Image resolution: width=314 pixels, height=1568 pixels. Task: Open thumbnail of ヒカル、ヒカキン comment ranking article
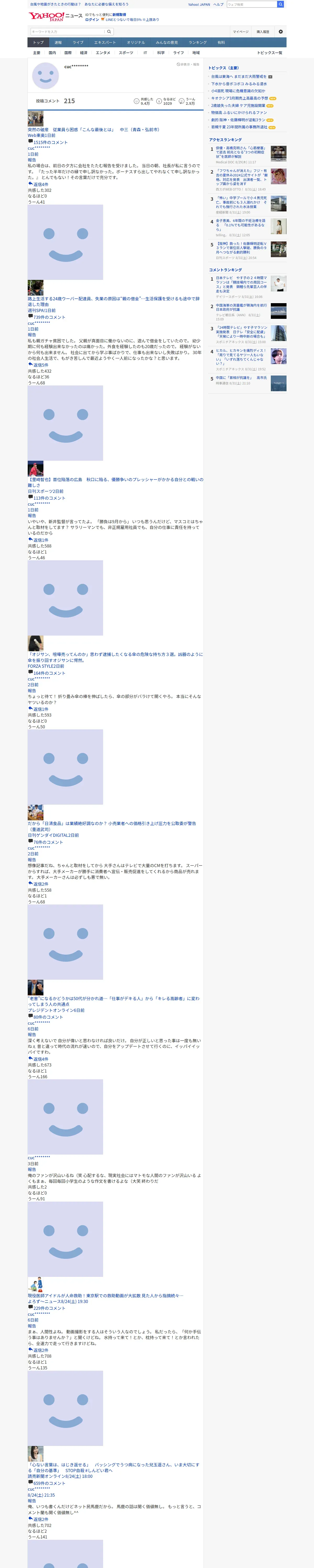pos(279,356)
